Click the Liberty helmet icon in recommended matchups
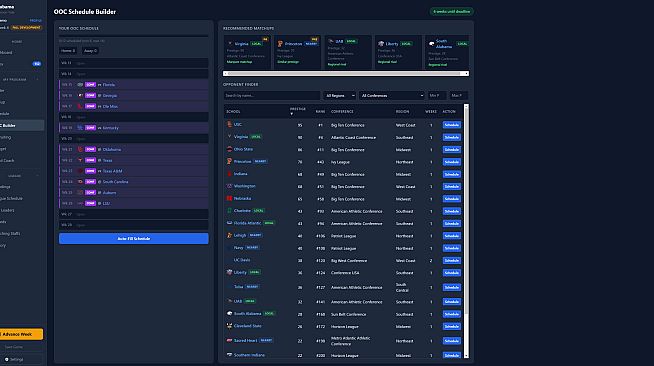 click(381, 43)
